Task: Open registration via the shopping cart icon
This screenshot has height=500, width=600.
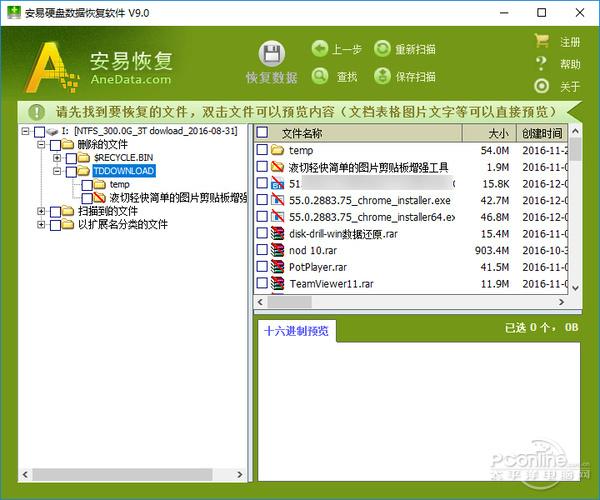Action: (541, 41)
